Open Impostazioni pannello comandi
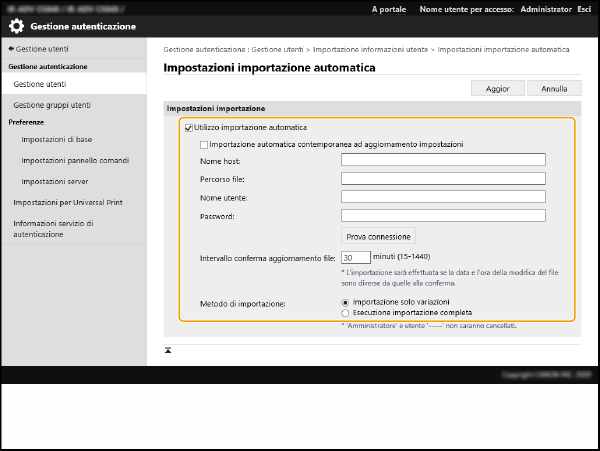Screen dimensions: 600x451 75,160
